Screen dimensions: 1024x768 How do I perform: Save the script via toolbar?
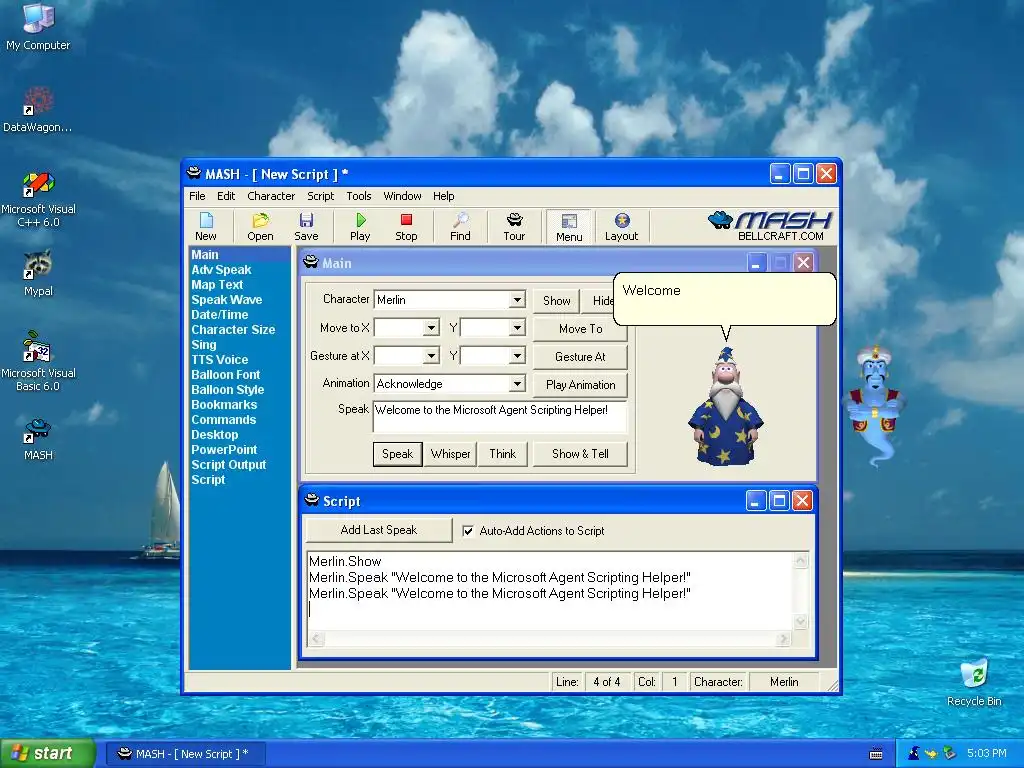click(306, 227)
